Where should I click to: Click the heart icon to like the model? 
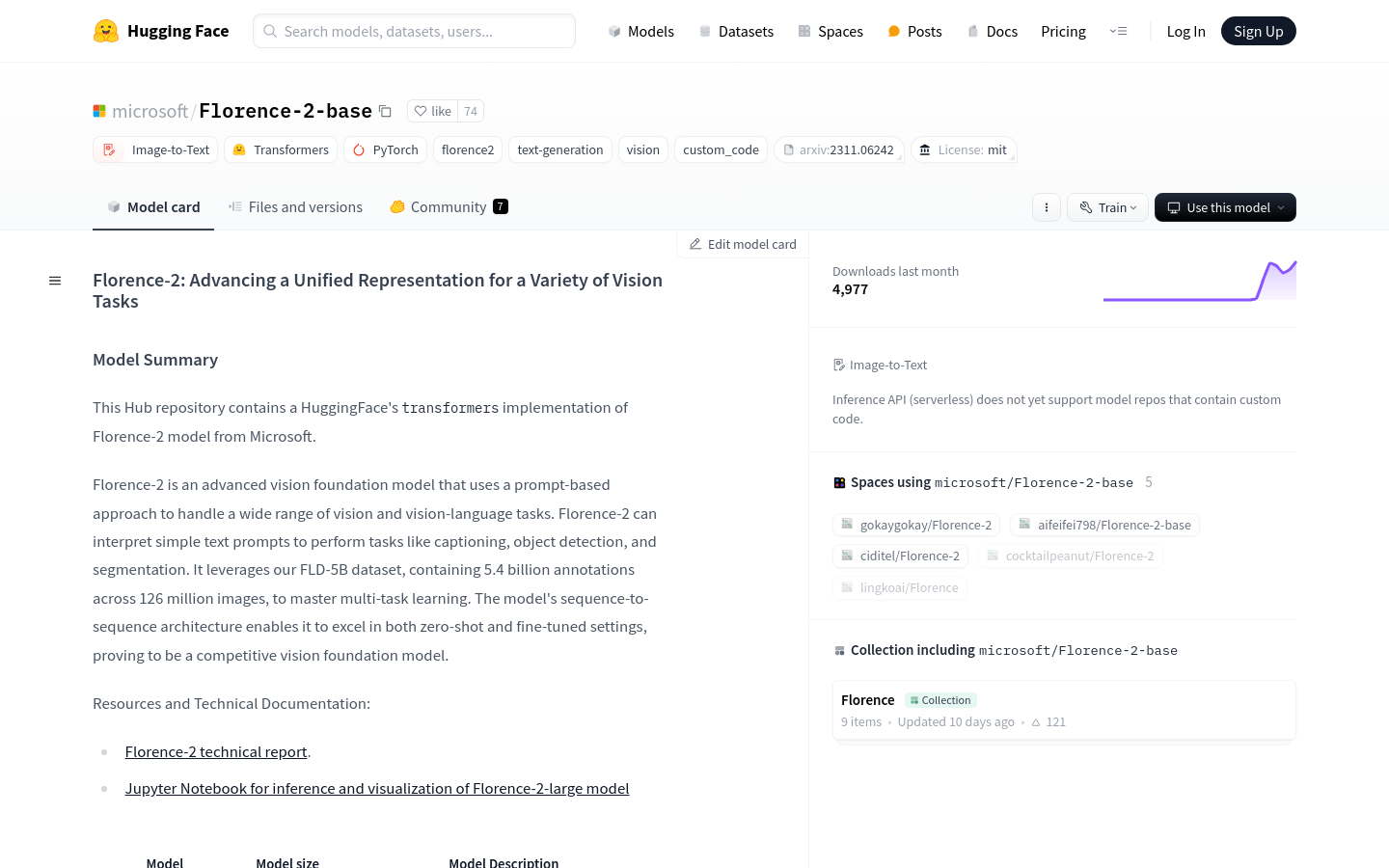tap(420, 111)
